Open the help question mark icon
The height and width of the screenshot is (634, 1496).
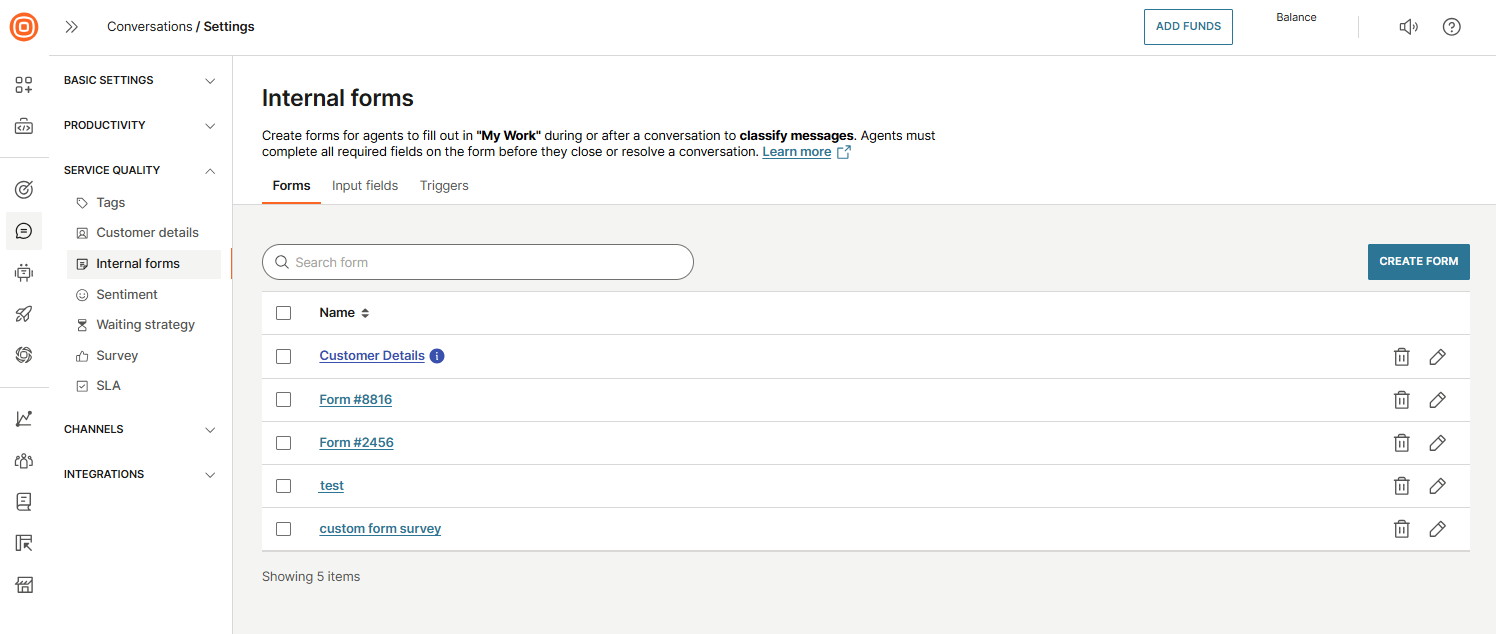pos(1451,27)
